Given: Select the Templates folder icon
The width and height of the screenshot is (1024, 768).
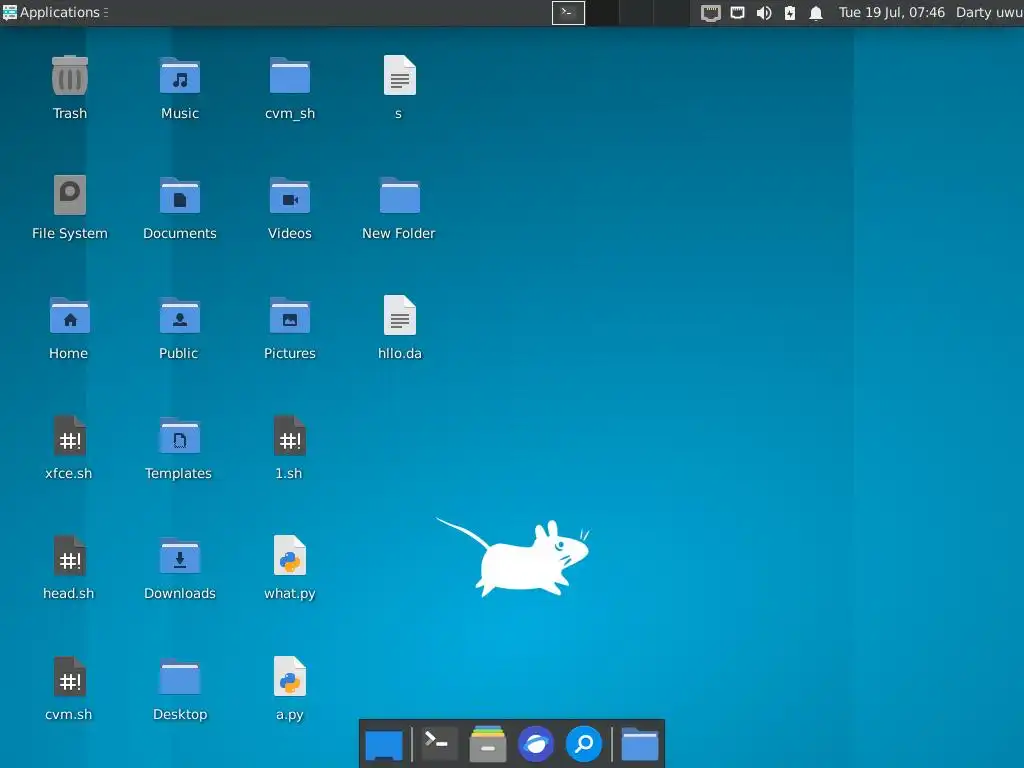Looking at the screenshot, I should coord(180,436).
